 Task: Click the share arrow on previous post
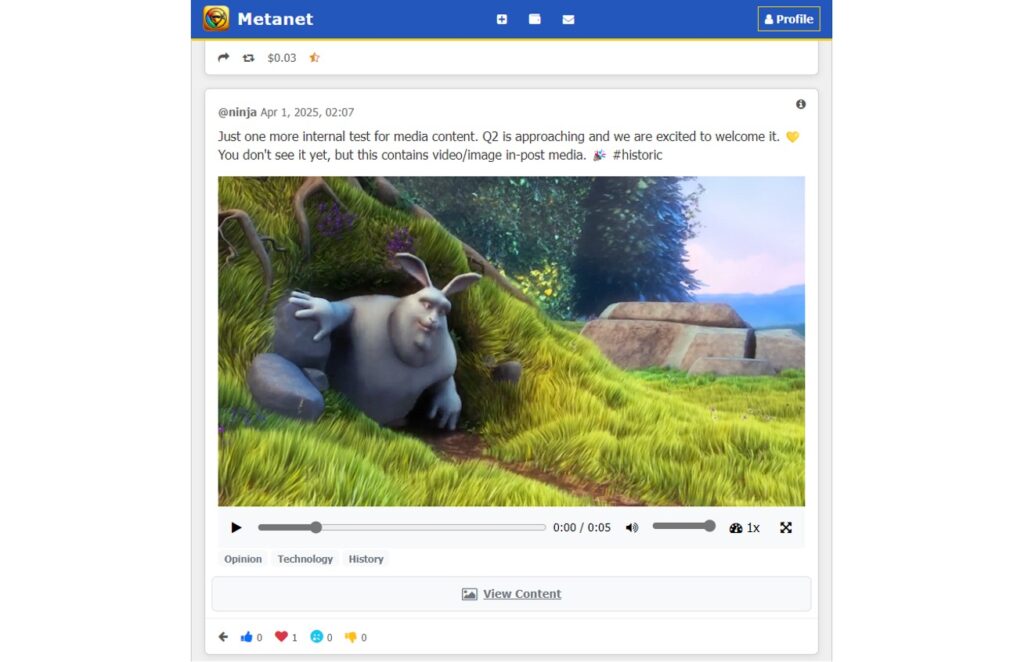223,58
